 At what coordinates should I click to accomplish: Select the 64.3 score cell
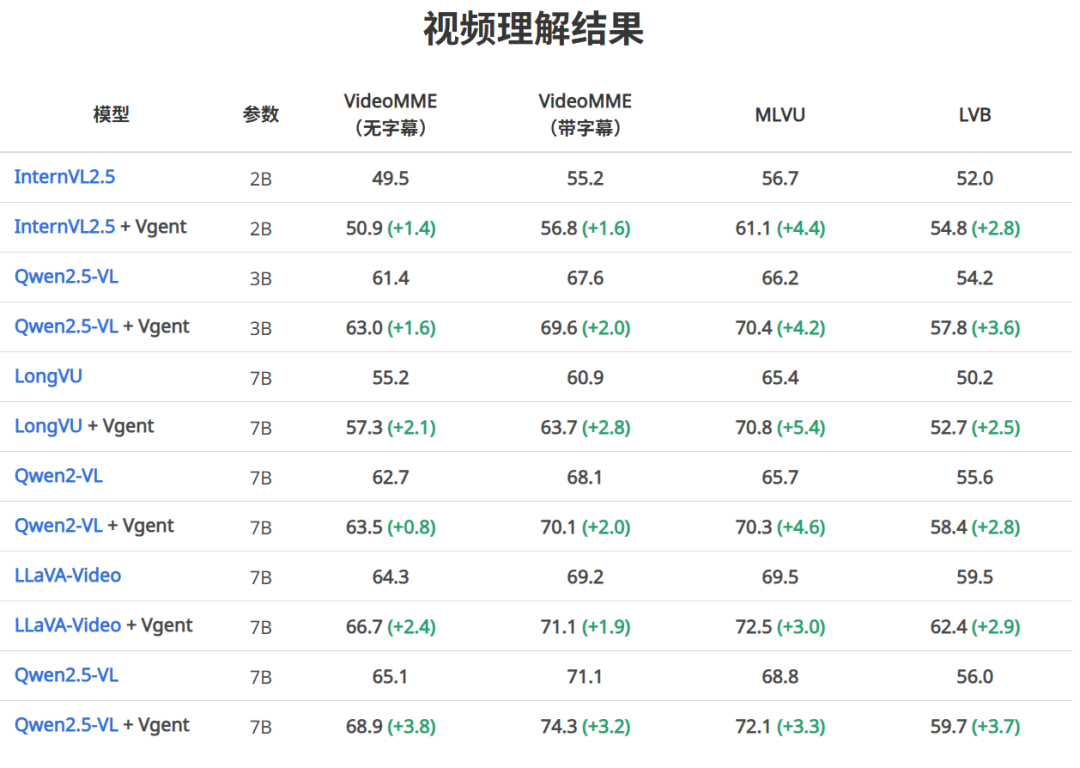click(391, 577)
